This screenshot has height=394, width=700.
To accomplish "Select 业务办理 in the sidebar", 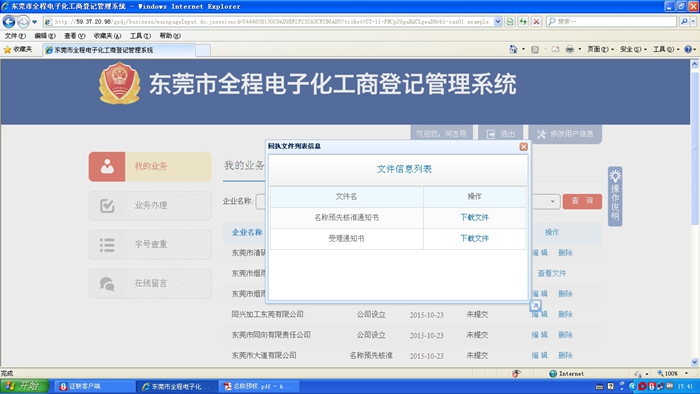I will coord(150,205).
